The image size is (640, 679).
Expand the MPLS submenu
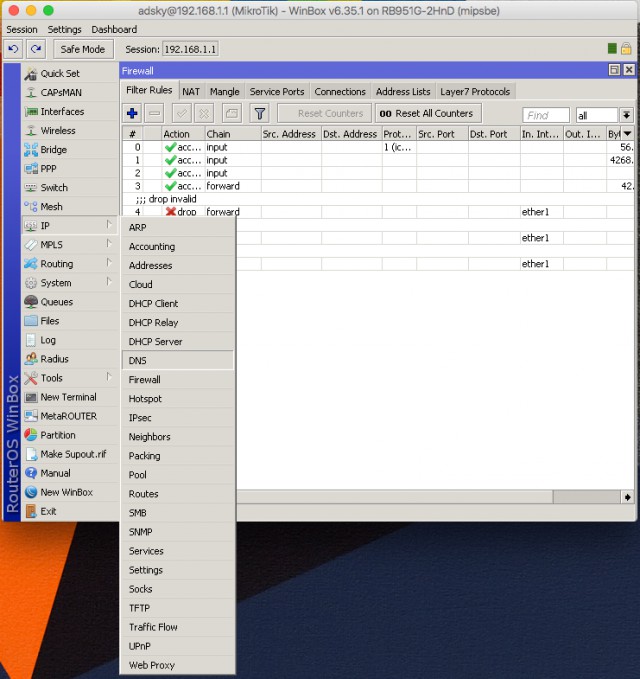point(70,245)
